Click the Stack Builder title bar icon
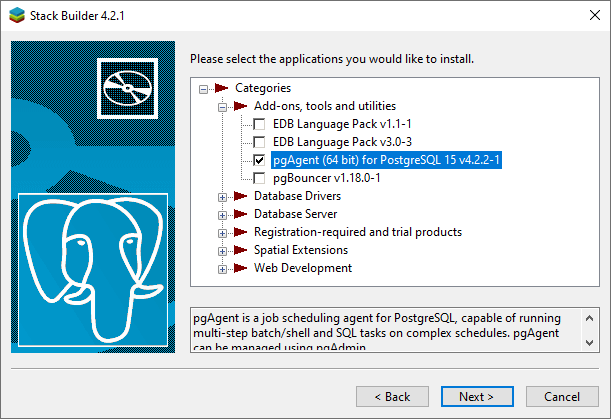This screenshot has height=419, width=611. coord(17,16)
